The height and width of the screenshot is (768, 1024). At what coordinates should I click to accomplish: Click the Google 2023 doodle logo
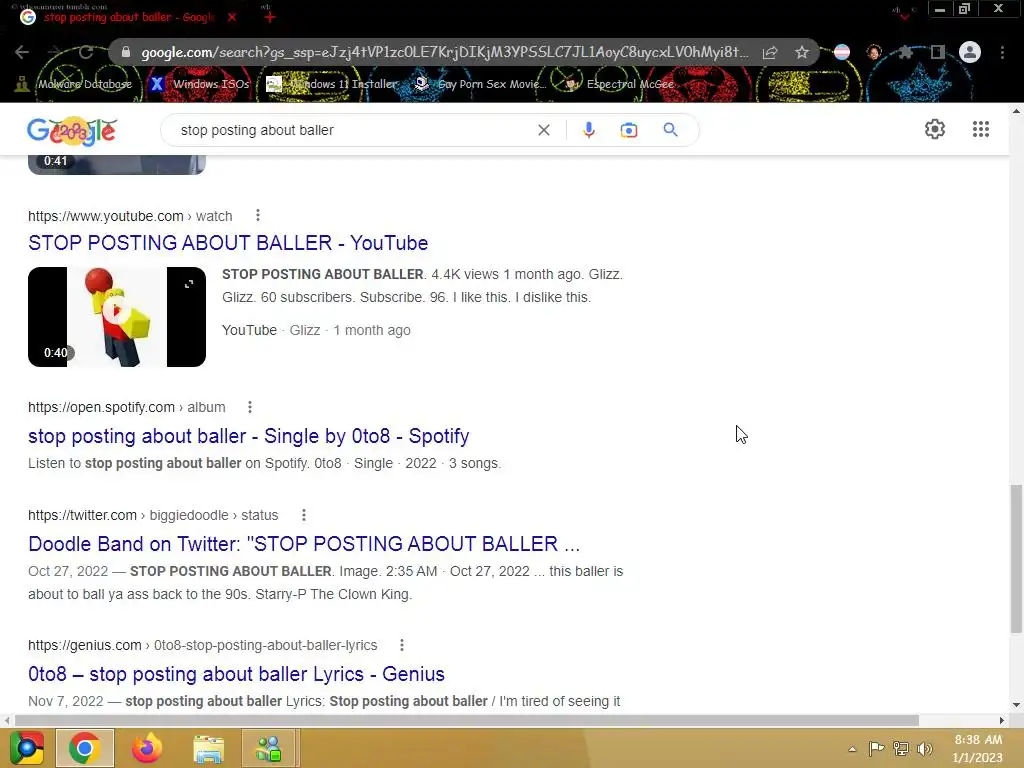point(72,131)
